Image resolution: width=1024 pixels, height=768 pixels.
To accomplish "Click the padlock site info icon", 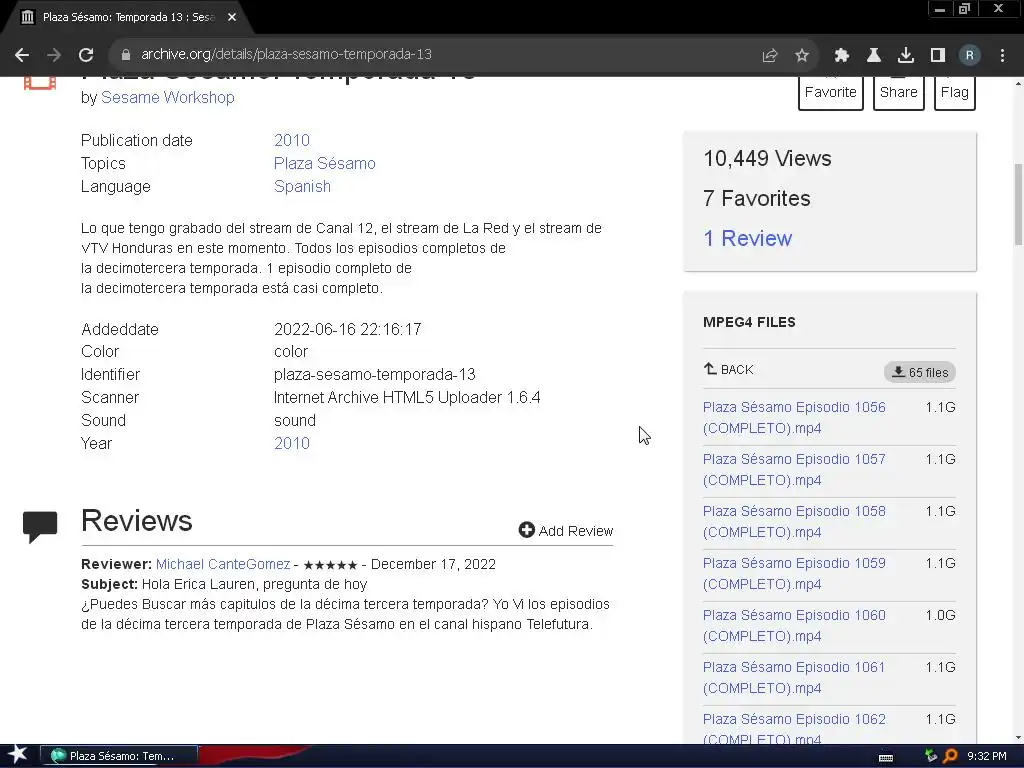I will click(x=126, y=55).
